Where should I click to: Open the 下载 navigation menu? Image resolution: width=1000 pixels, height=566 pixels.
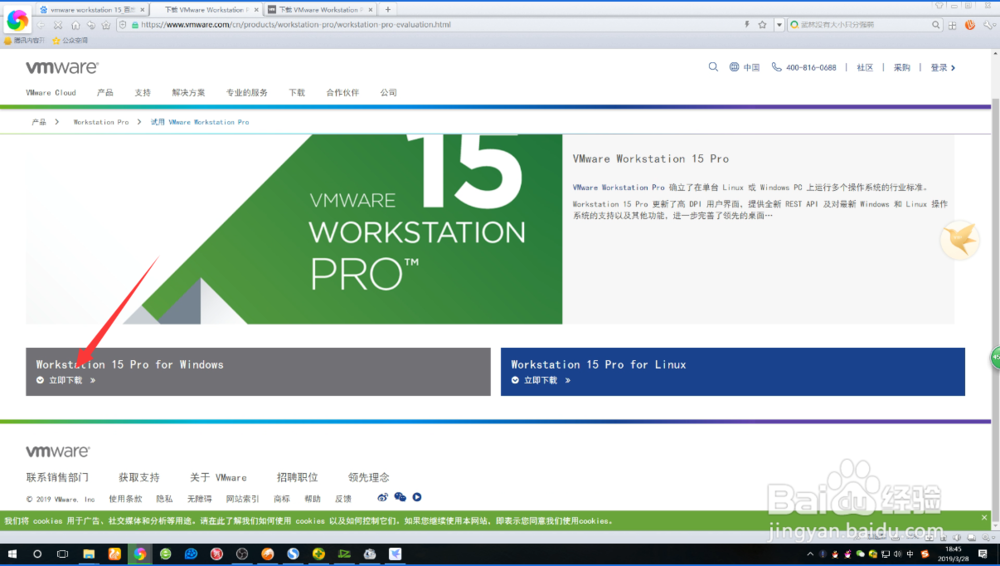(297, 93)
